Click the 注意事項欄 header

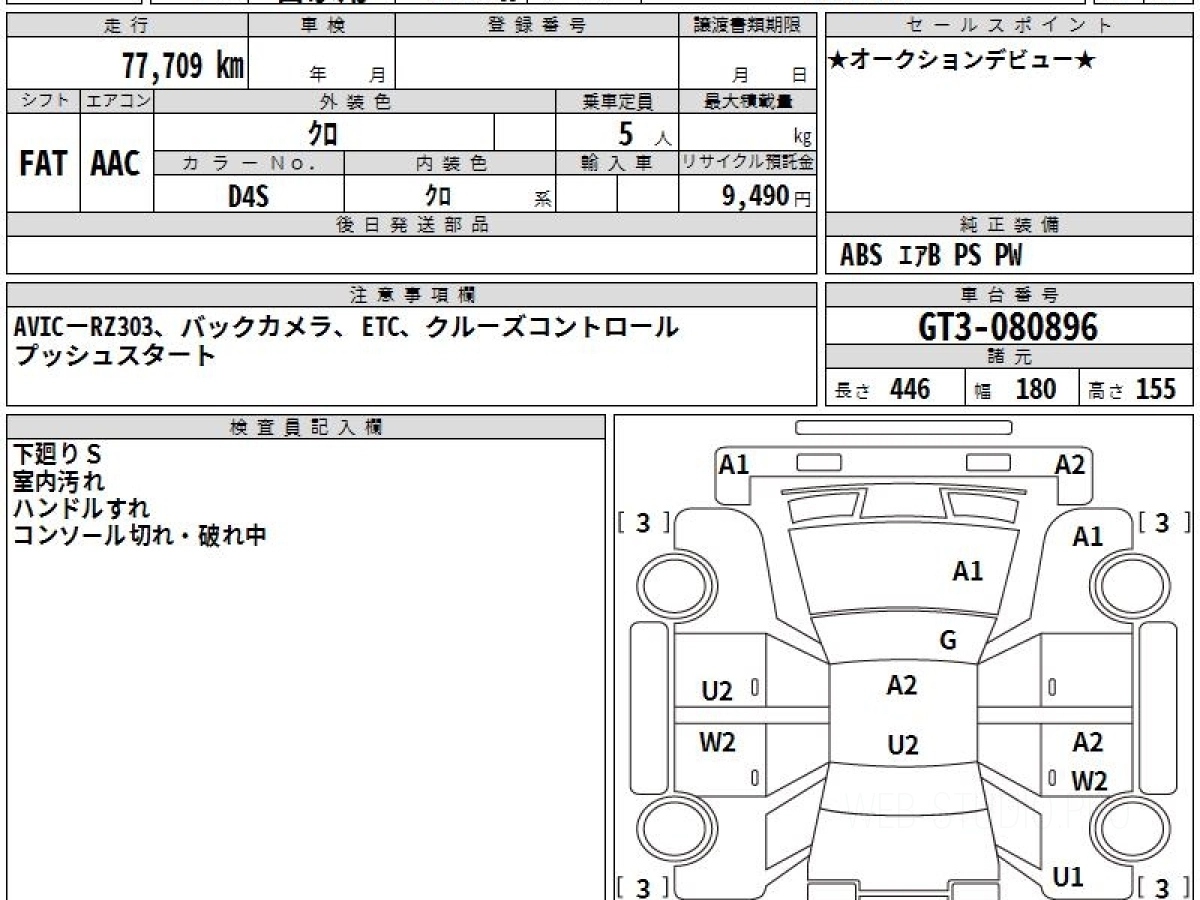coord(411,295)
